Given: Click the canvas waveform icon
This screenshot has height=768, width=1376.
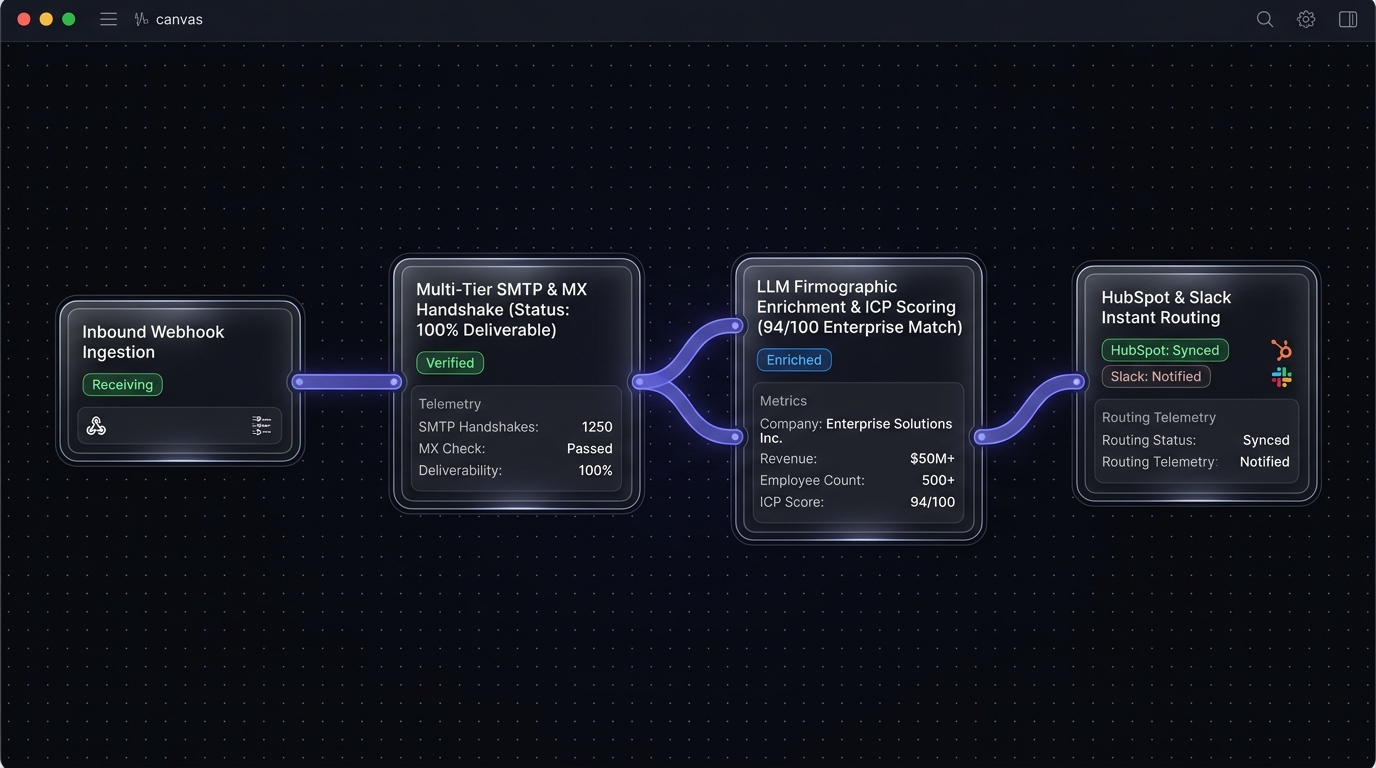Looking at the screenshot, I should click(141, 19).
